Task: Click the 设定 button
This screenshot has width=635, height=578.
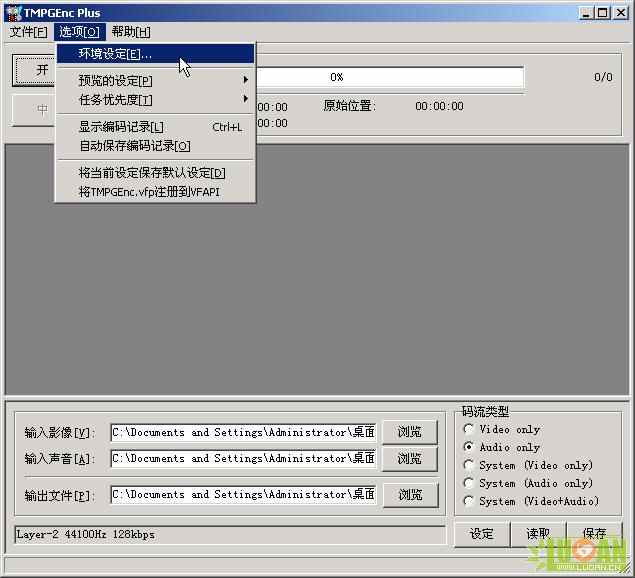Action: click(482, 534)
